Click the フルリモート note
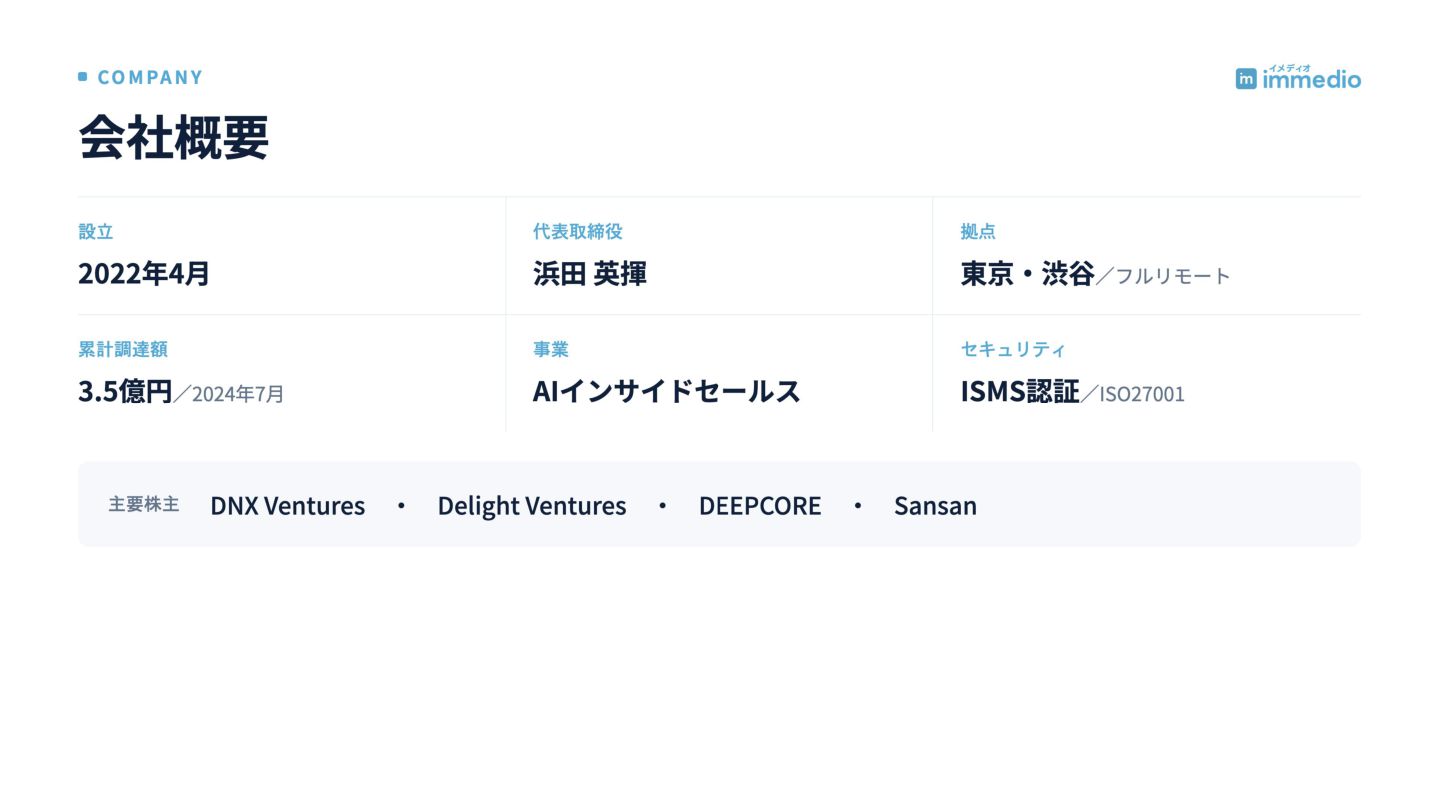This screenshot has height=810, width=1440. (x=1173, y=276)
